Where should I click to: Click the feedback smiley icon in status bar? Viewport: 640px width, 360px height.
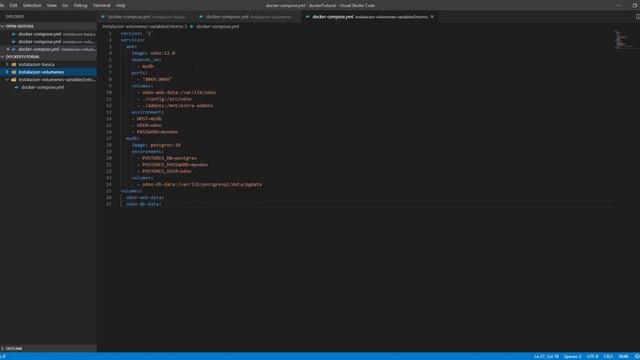point(637,356)
